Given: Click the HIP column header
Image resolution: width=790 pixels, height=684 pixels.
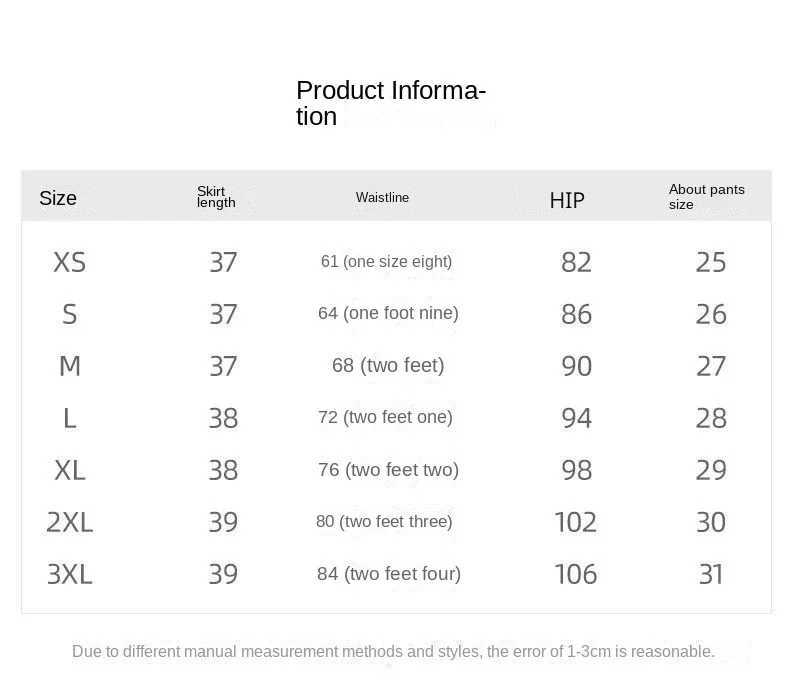Looking at the screenshot, I should (x=567, y=200).
